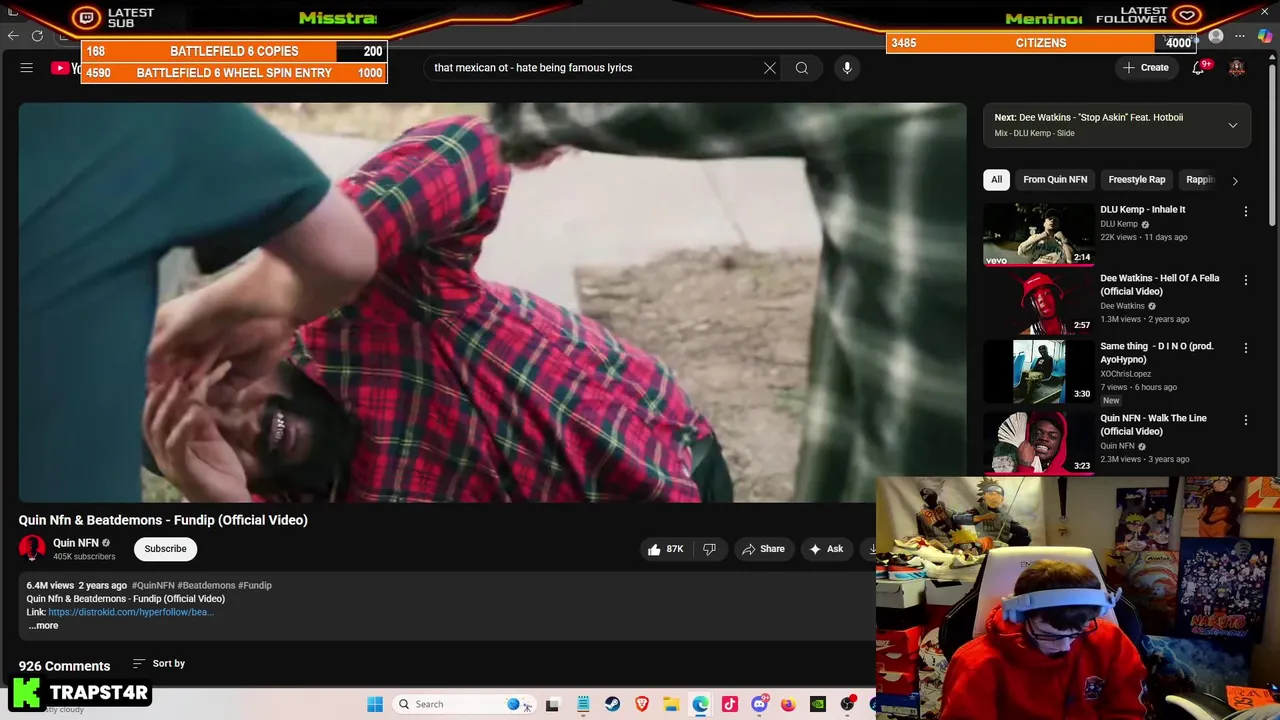
Task: Open Task View in the taskbar
Action: 552,704
